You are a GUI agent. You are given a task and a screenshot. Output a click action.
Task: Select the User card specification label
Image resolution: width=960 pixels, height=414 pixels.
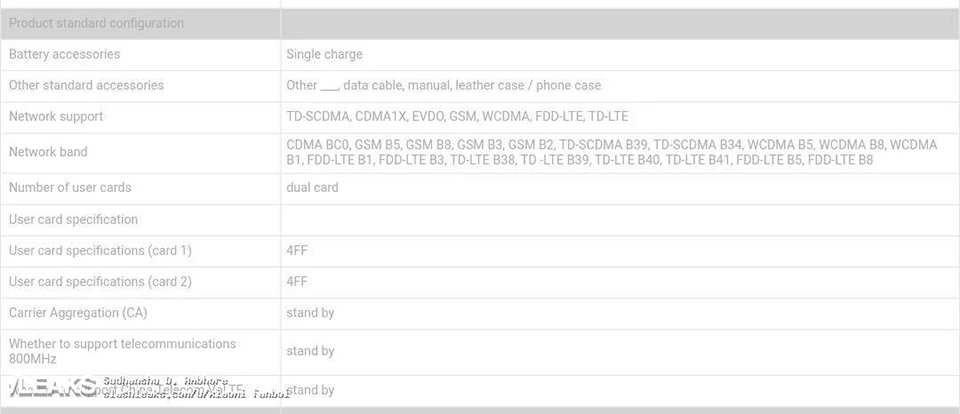point(73,219)
